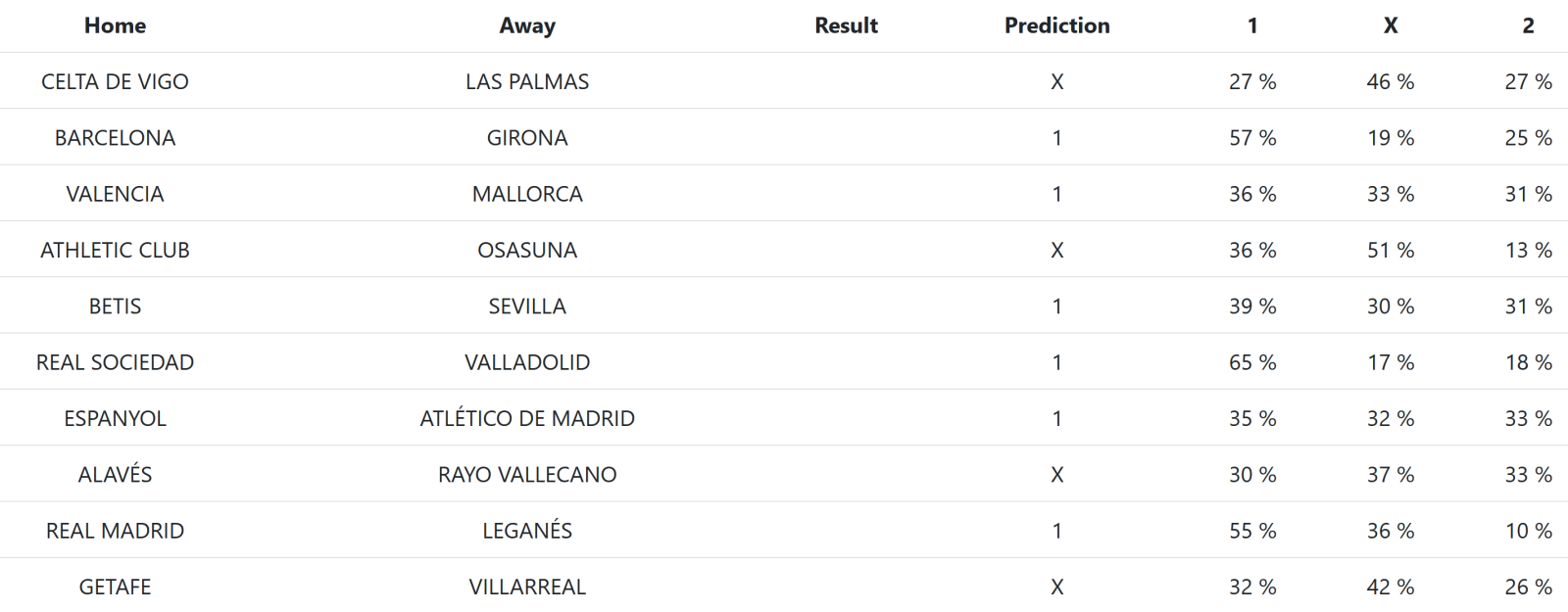Select the LAS PALMAS away cell

pos(527,82)
